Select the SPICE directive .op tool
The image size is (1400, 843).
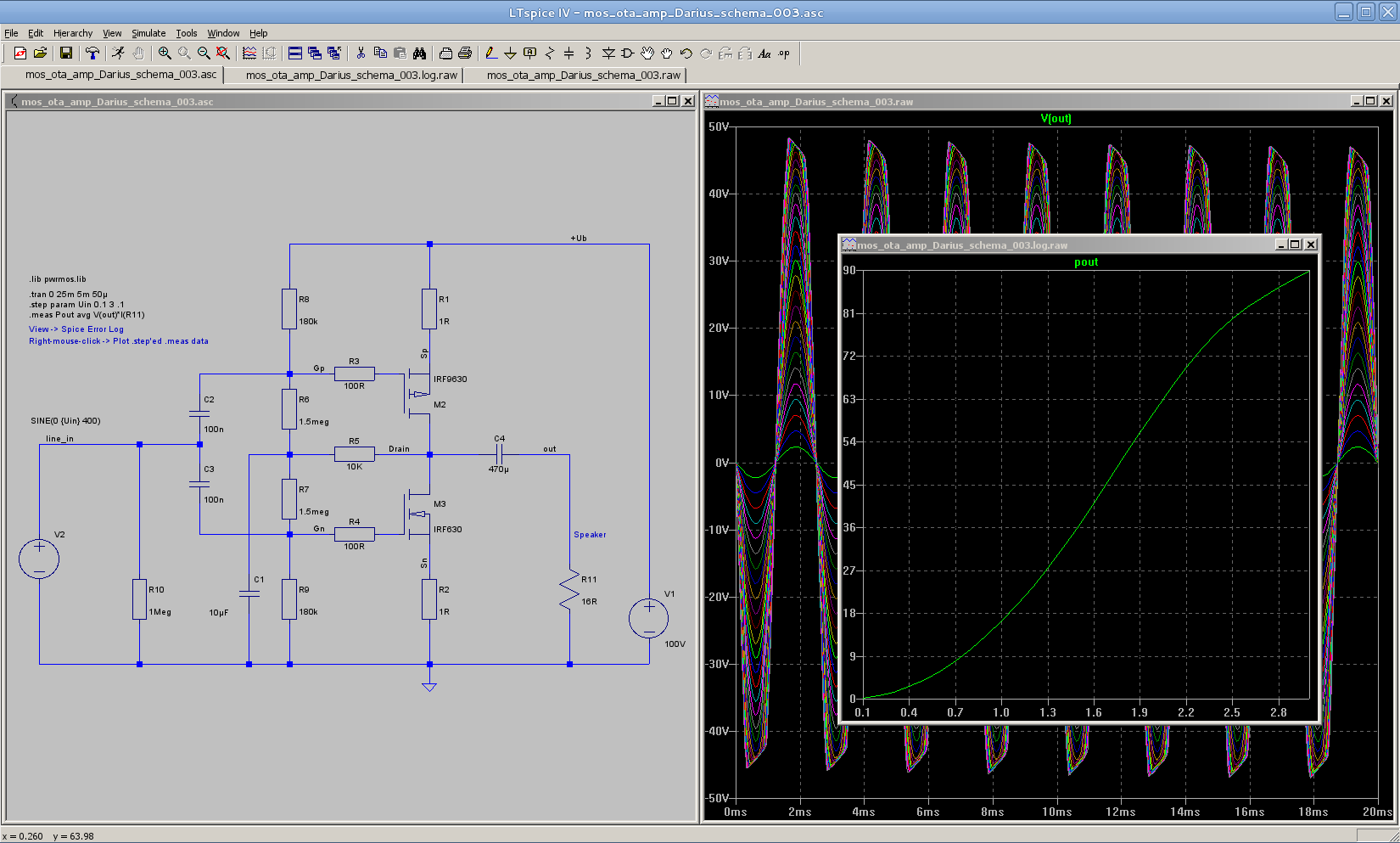(784, 53)
